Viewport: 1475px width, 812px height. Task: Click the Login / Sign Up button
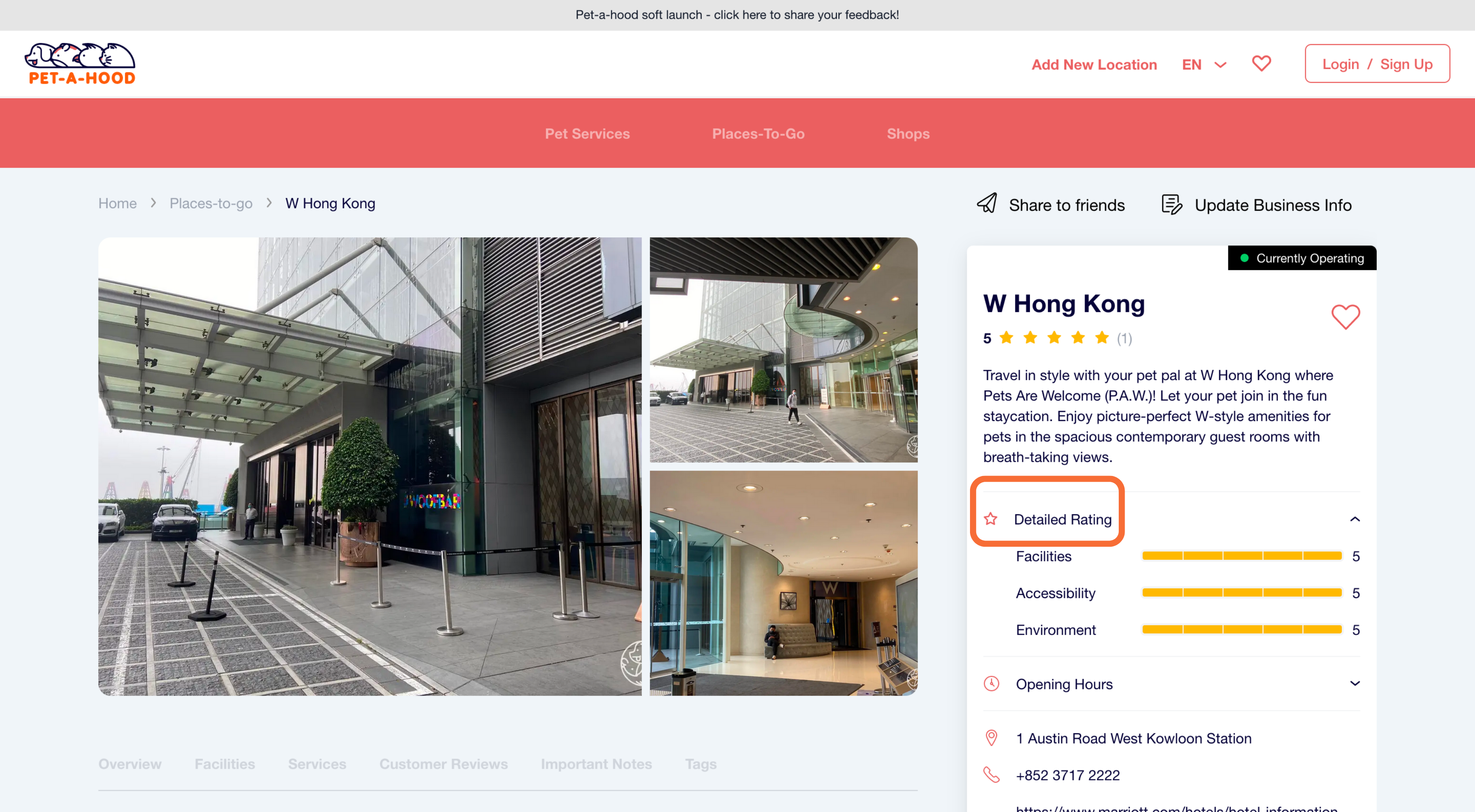[1377, 64]
